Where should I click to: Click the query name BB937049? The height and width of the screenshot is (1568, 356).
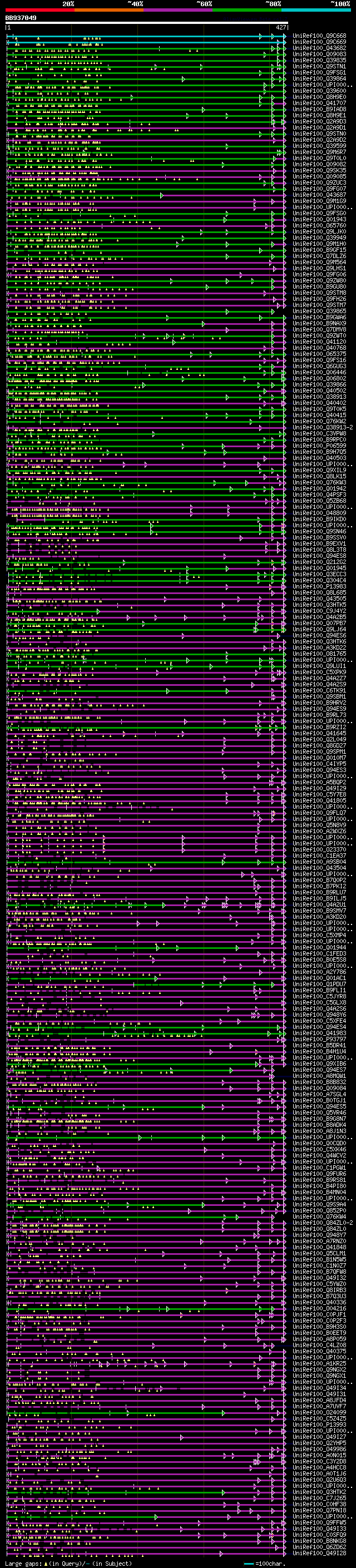tap(21, 18)
